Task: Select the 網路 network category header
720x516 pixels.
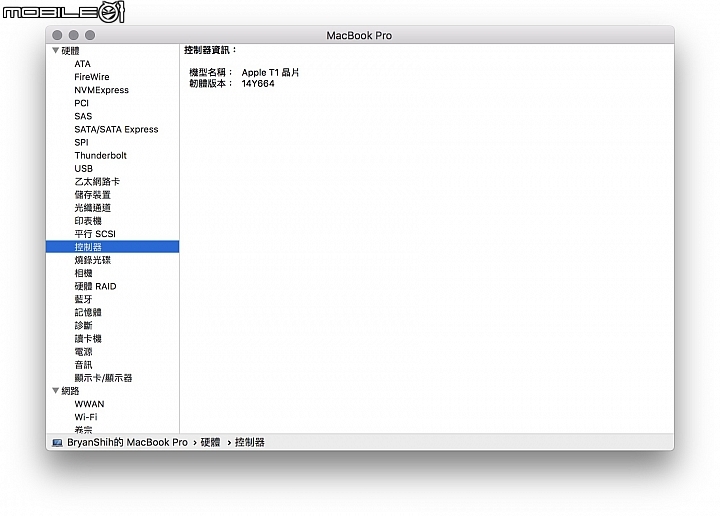Action: point(70,391)
